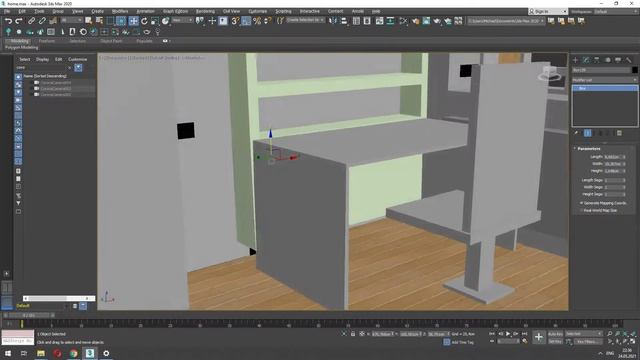Open the File menu
640x360 pixels.
(7, 11)
